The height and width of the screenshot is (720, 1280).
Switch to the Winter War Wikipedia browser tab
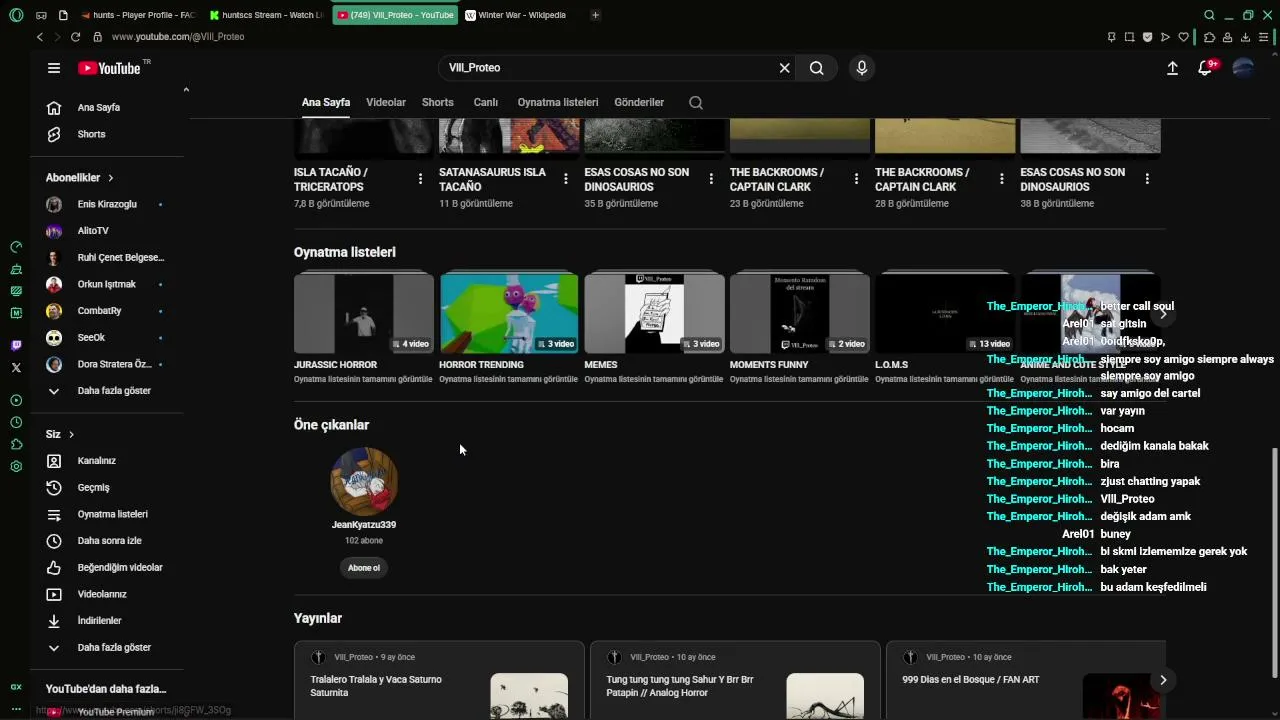click(521, 15)
